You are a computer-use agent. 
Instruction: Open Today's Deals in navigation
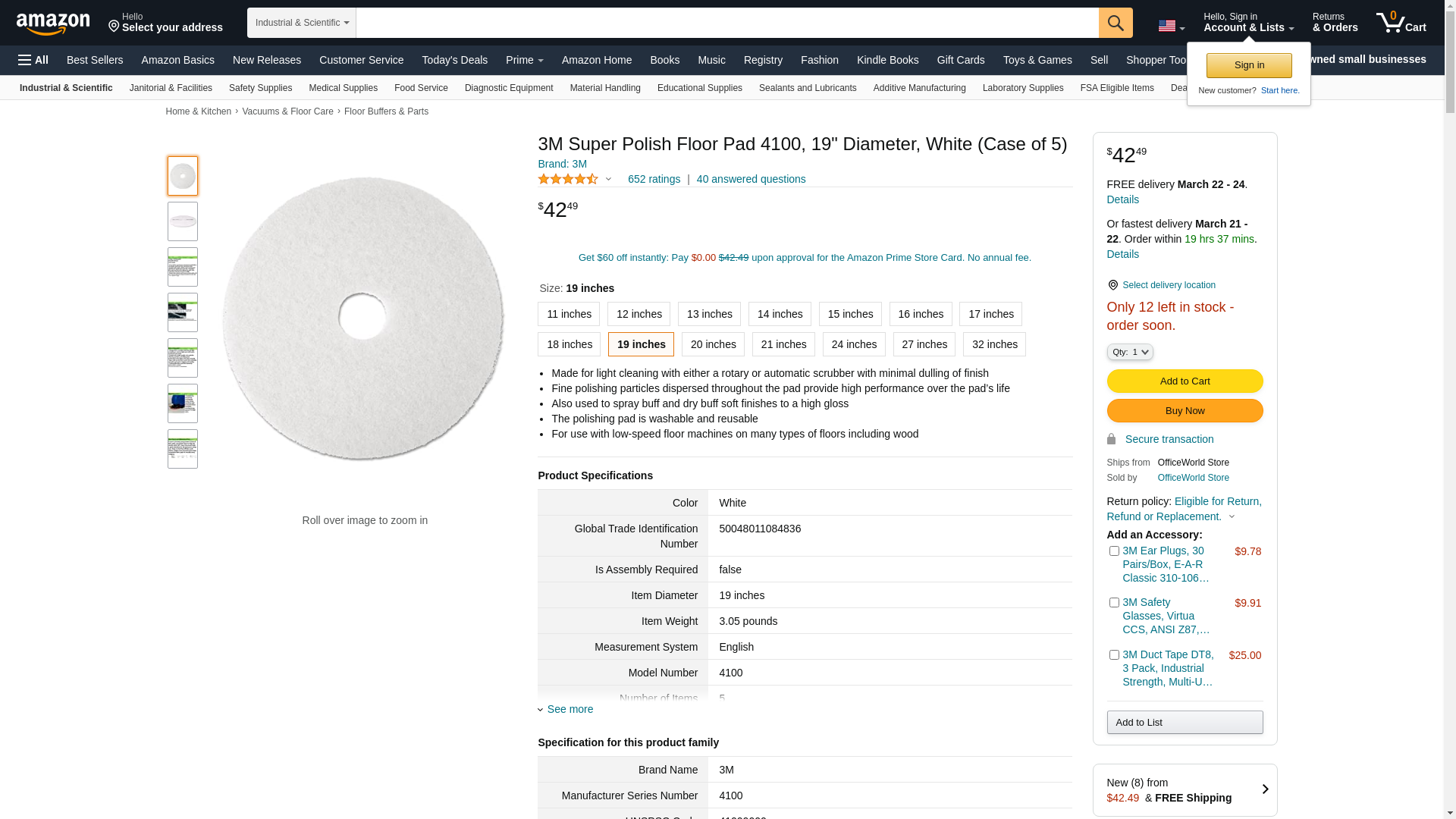[x=454, y=60]
